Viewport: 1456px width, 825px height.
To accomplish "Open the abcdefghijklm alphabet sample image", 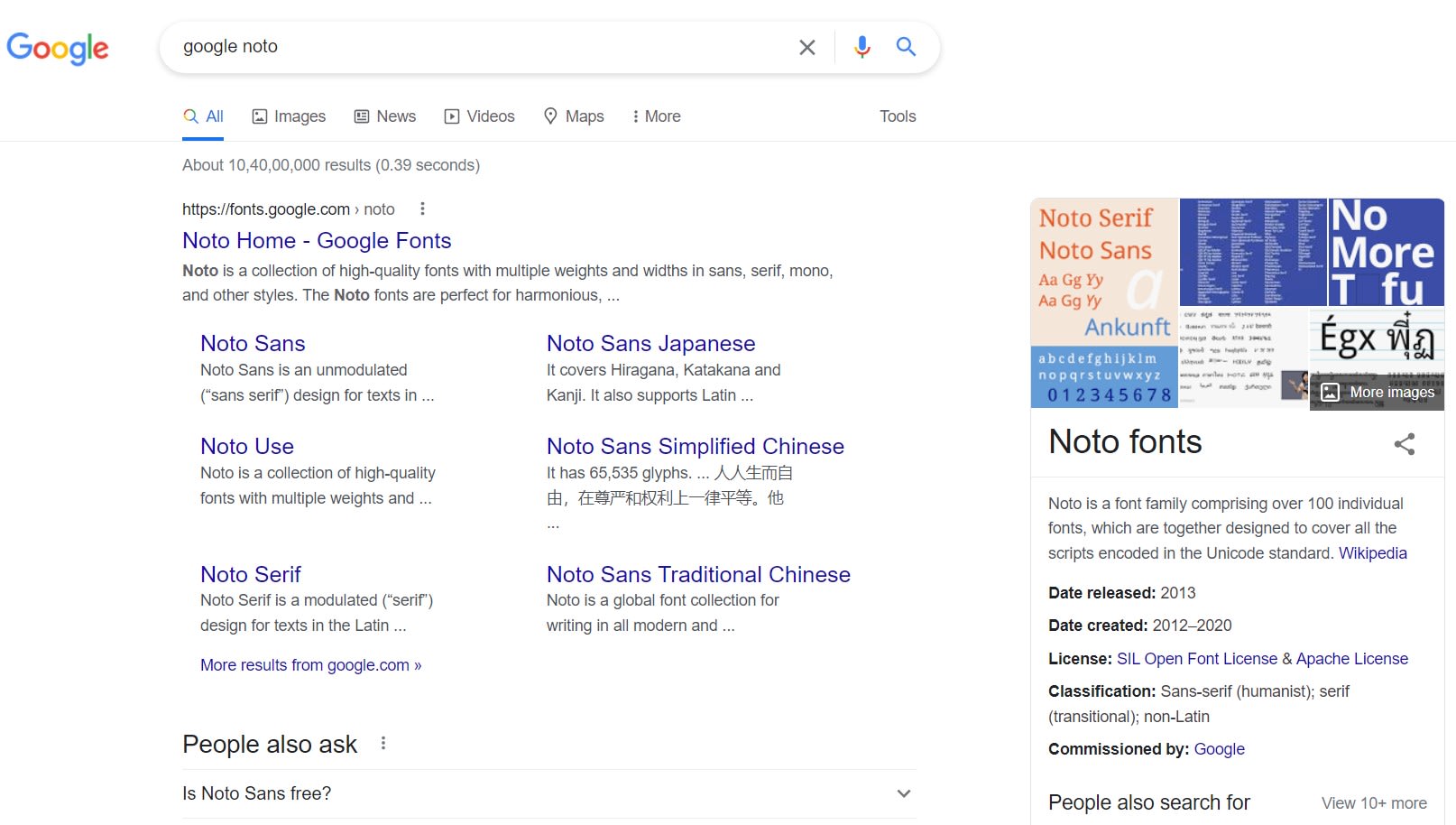I will (1104, 377).
